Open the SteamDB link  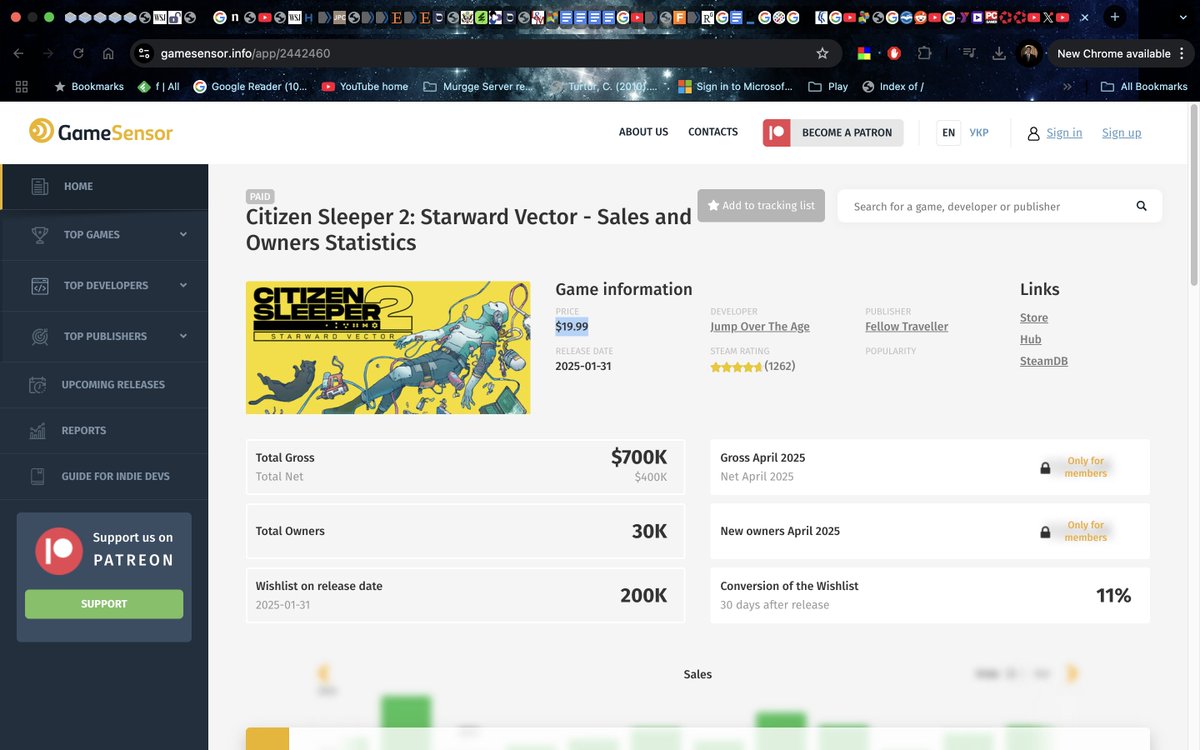coord(1044,361)
